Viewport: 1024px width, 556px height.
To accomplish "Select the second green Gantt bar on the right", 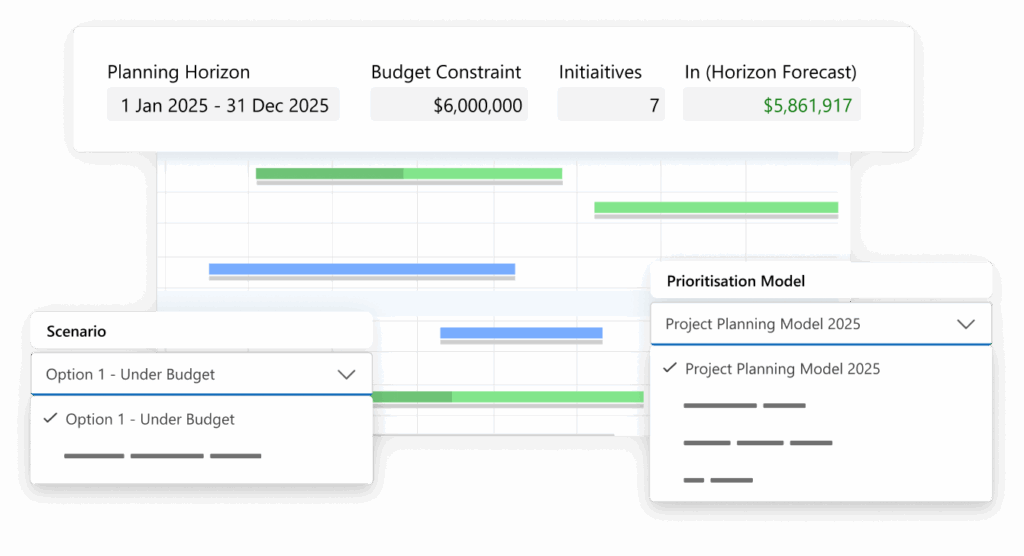I will click(716, 208).
